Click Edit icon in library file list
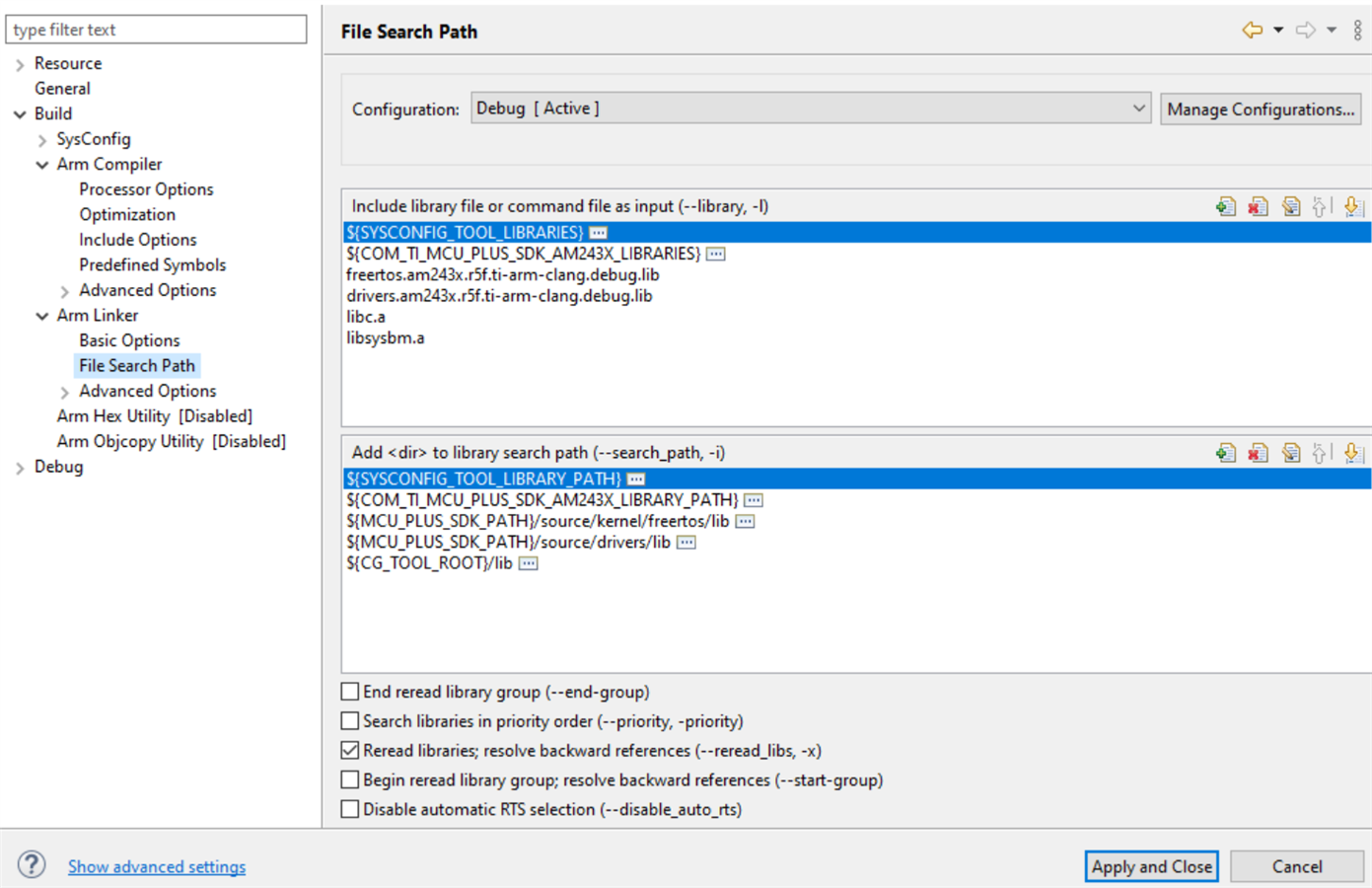The height and width of the screenshot is (888, 1372). pos(1290,206)
